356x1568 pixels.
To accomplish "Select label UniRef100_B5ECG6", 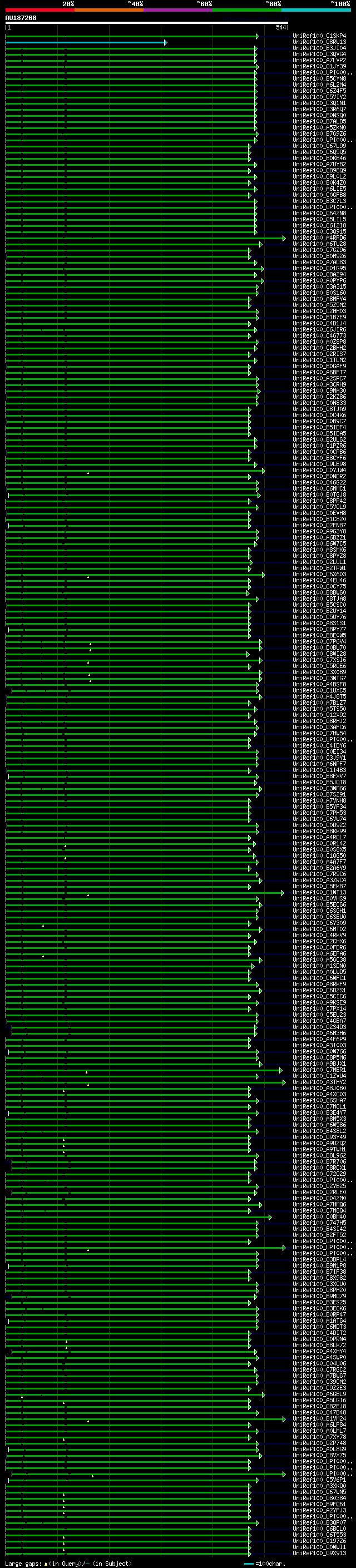I will point(319,904).
